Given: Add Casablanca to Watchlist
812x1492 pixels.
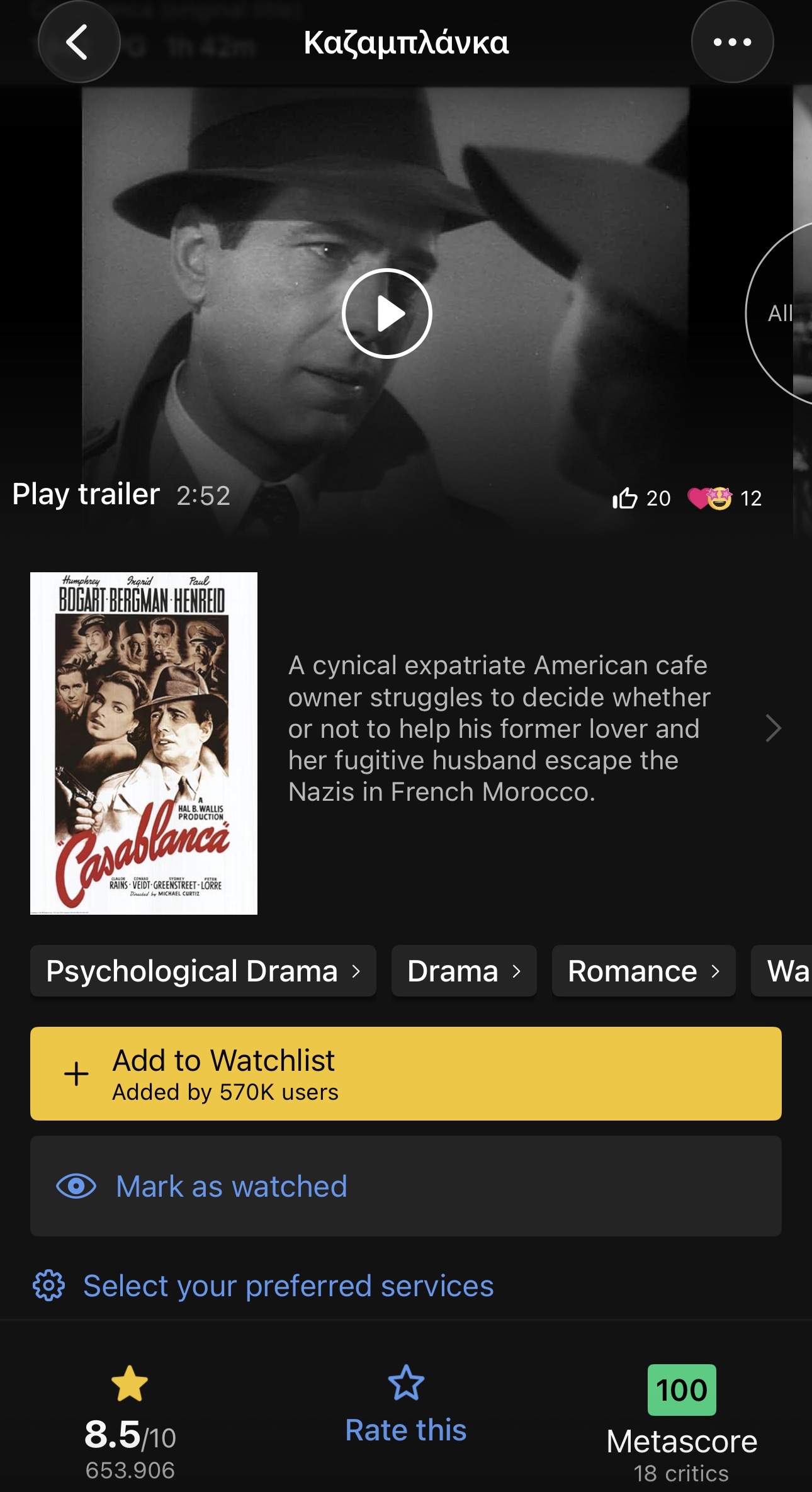Looking at the screenshot, I should point(405,1073).
